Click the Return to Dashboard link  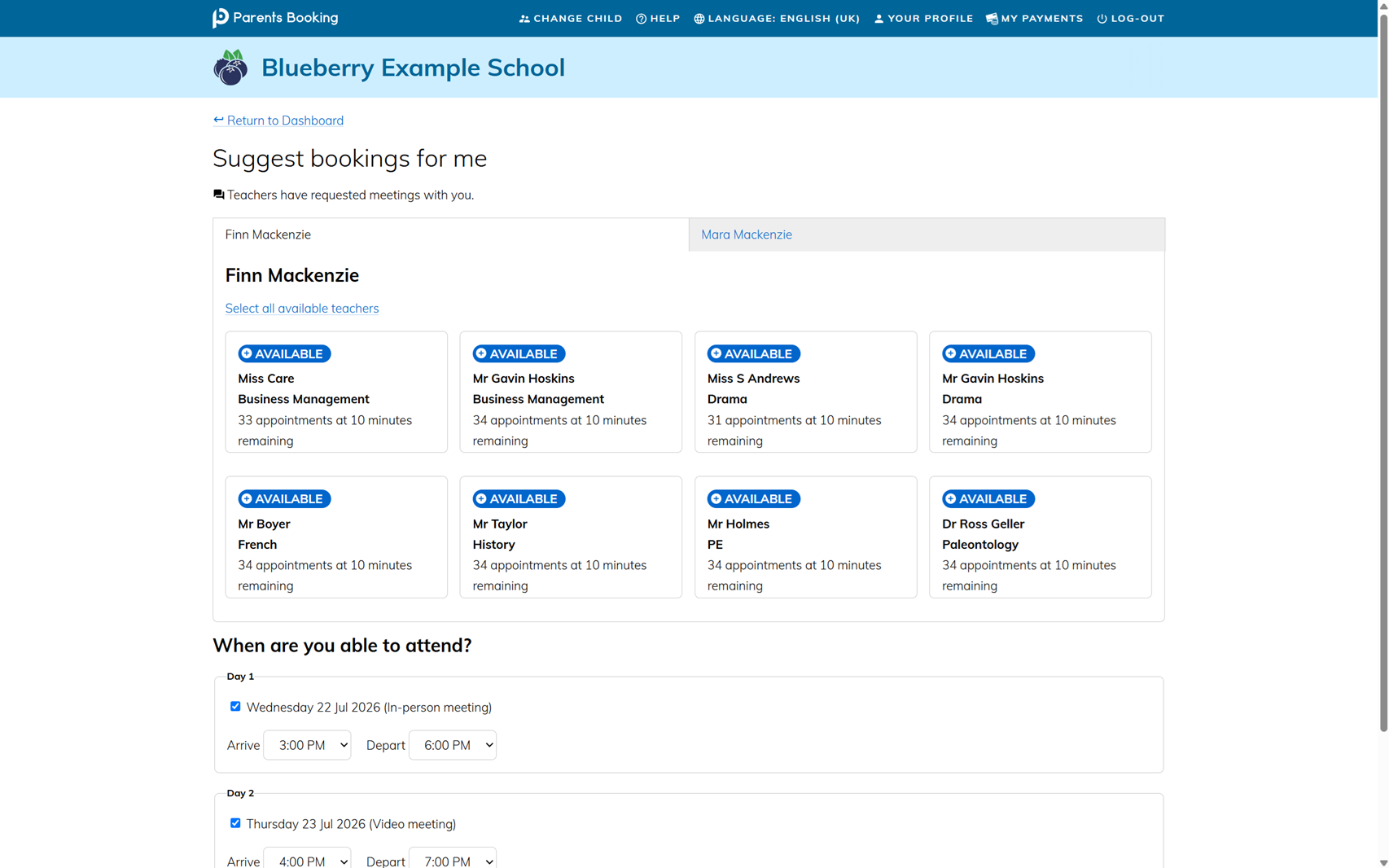[278, 121]
